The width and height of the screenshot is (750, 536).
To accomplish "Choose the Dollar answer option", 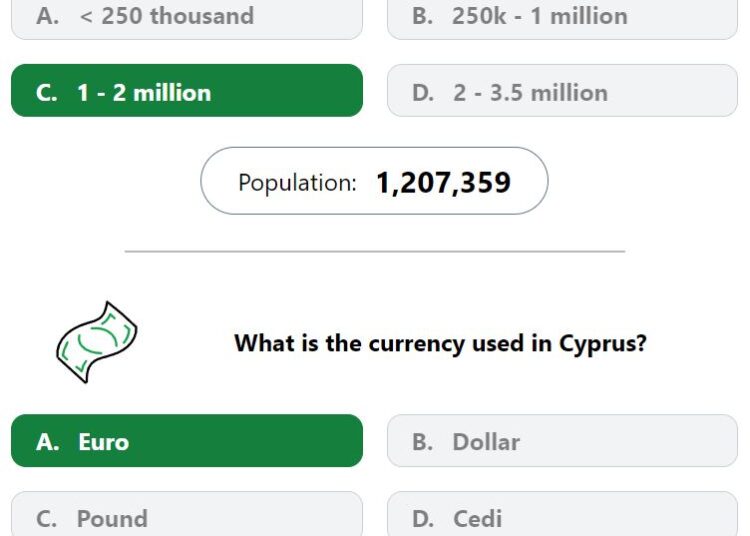I will pos(562,441).
